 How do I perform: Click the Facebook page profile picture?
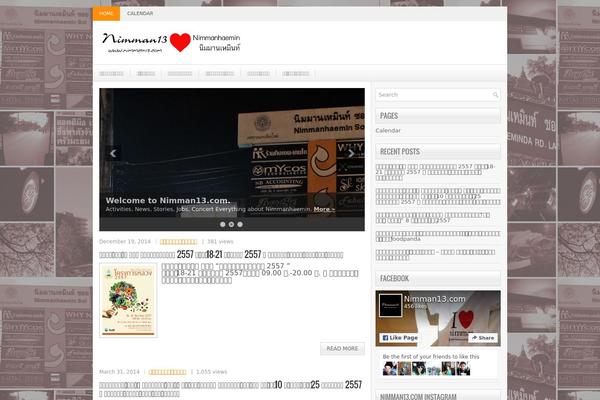coord(390,305)
